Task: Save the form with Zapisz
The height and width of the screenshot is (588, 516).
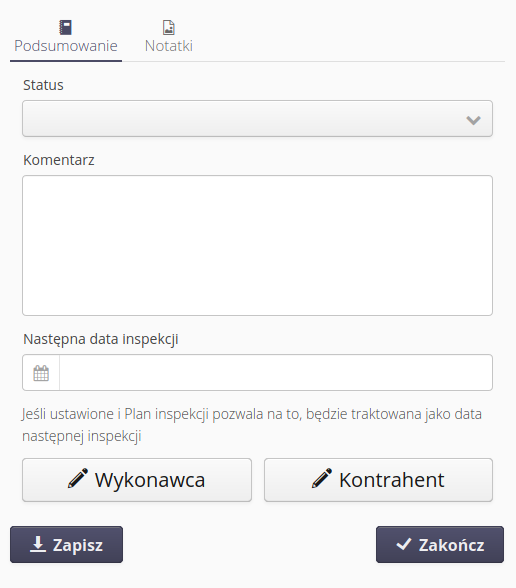Action: 66,544
